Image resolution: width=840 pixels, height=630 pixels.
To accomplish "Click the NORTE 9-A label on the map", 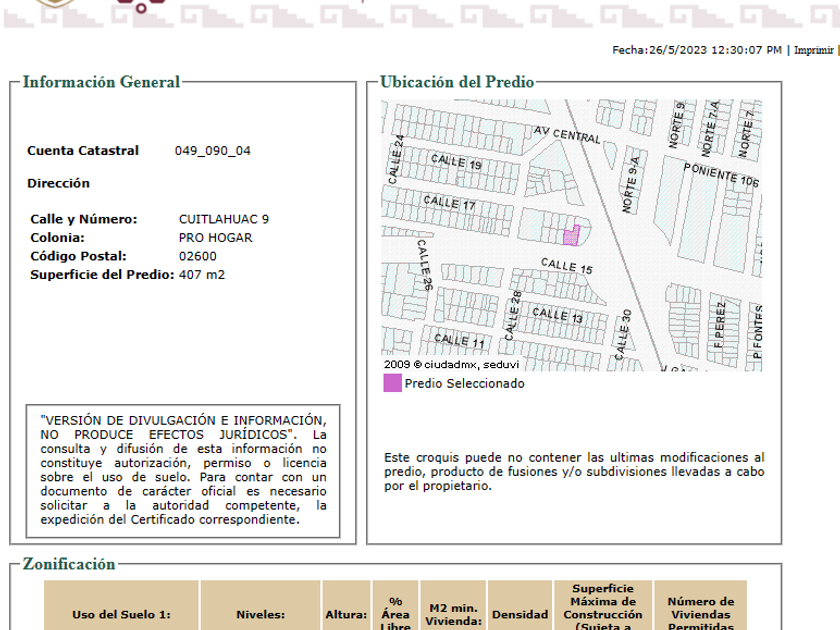I will 631,185.
